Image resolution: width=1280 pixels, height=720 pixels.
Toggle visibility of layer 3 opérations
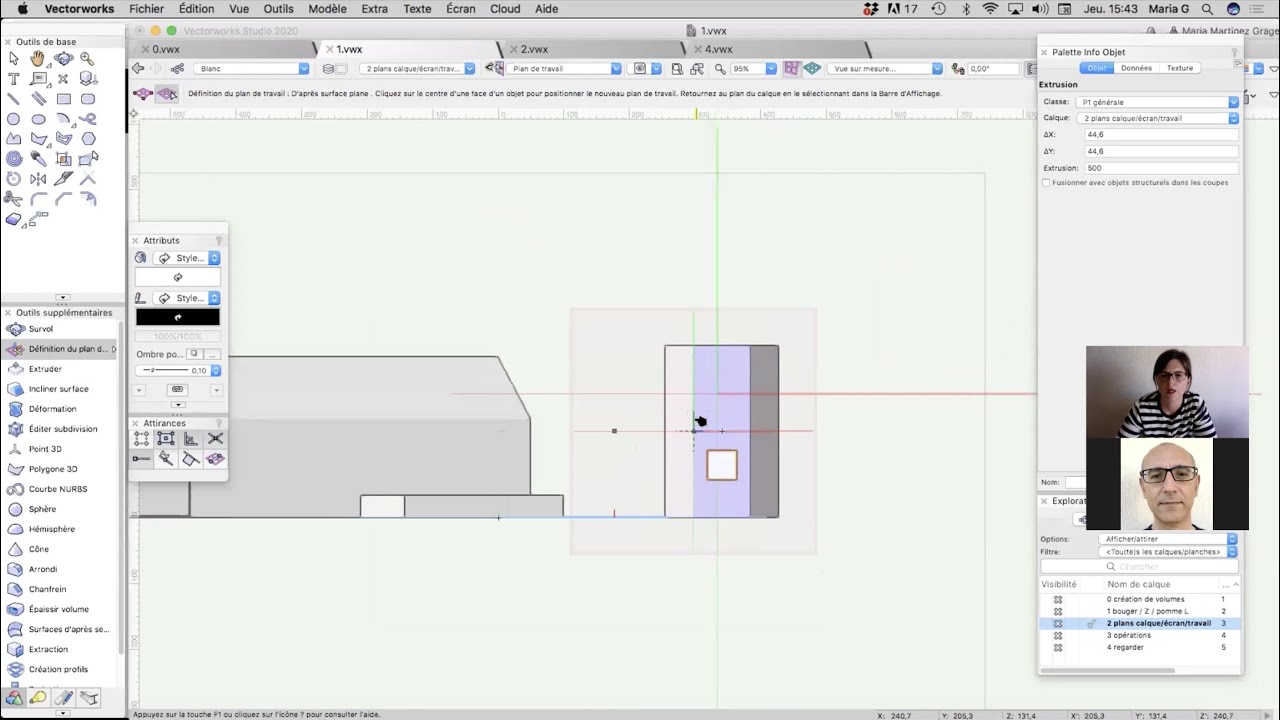pos(1058,635)
